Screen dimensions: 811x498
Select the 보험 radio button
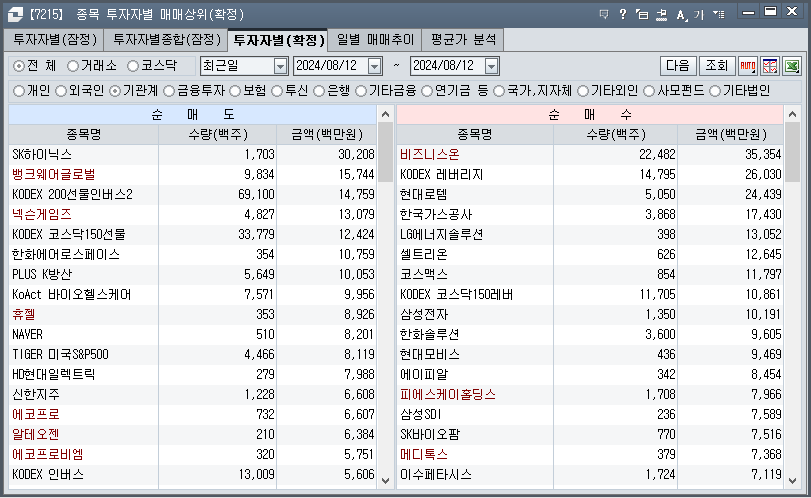[235, 91]
